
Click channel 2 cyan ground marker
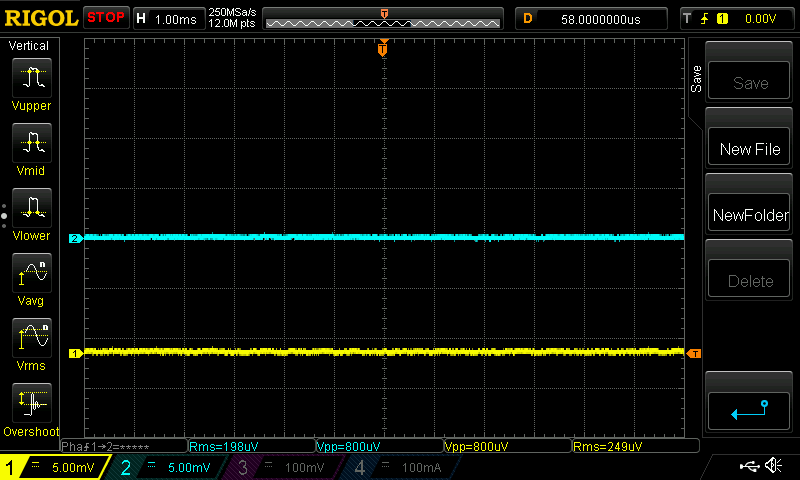[76, 238]
